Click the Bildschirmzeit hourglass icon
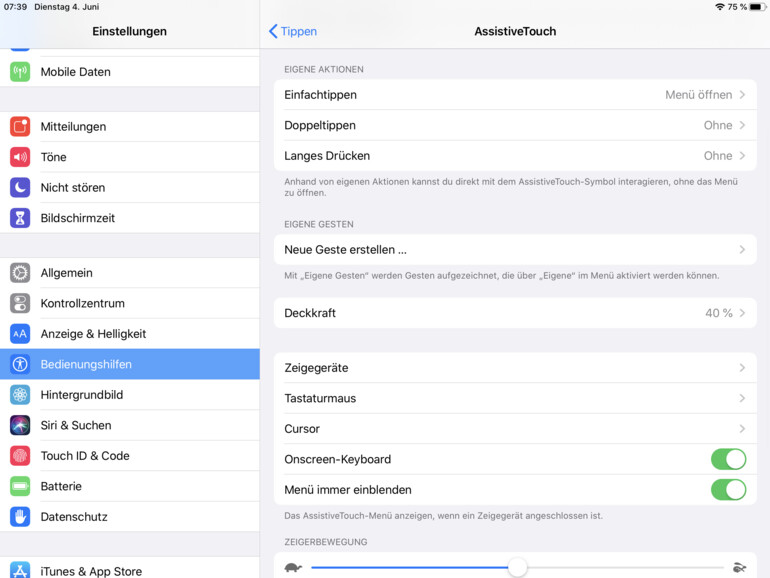This screenshot has width=770, height=578. (x=20, y=218)
